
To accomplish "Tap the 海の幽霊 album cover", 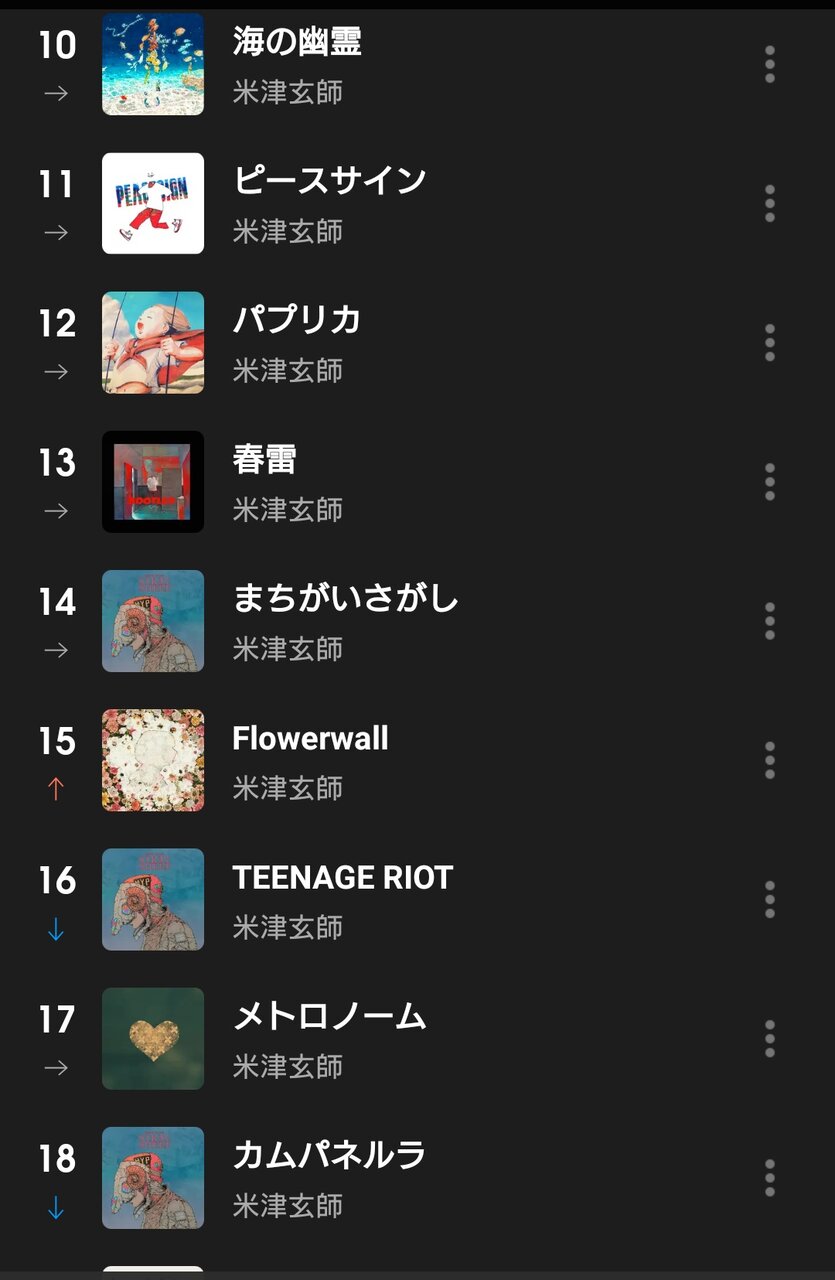I will pos(153,64).
